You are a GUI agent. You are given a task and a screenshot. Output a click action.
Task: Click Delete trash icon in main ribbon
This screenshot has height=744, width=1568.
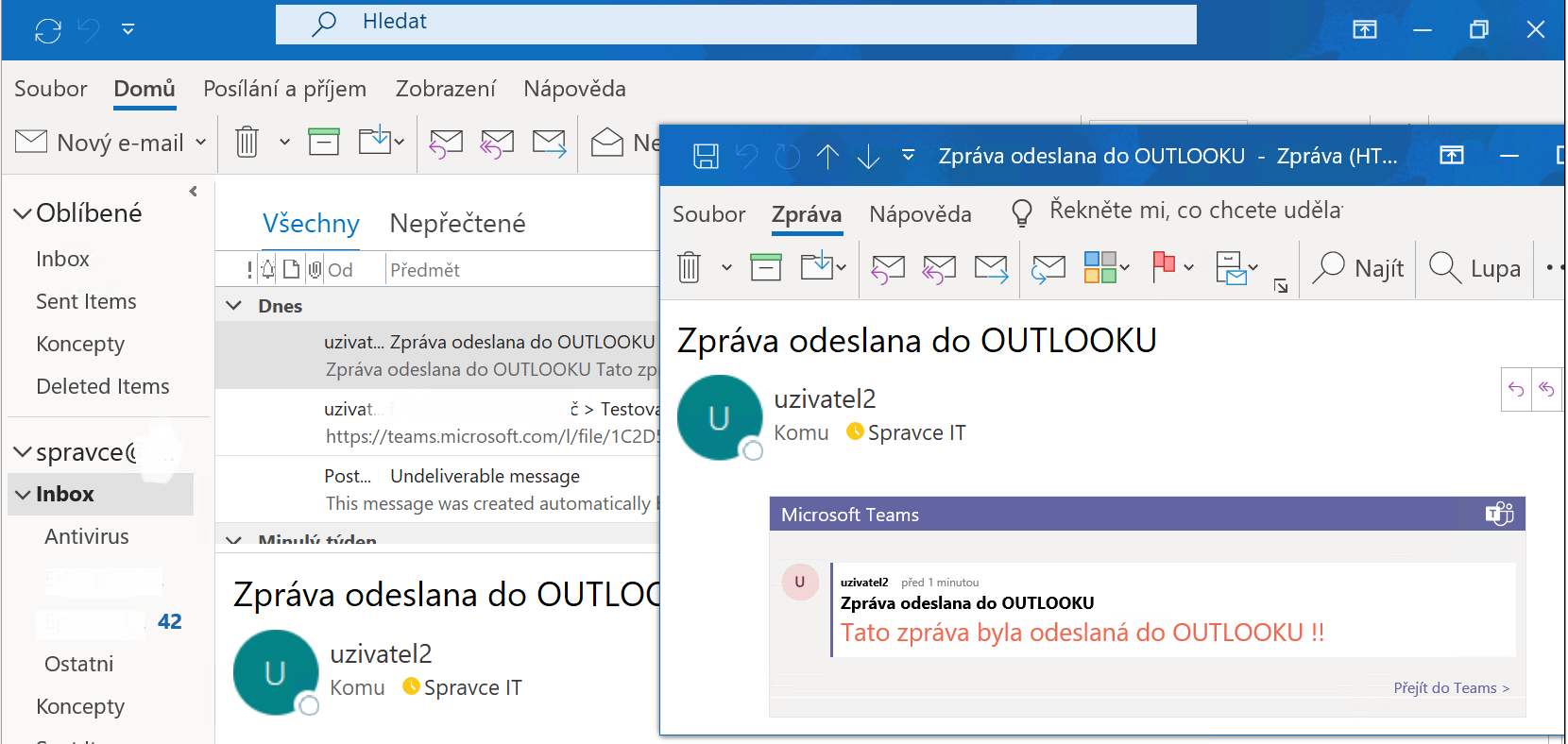[x=247, y=143]
